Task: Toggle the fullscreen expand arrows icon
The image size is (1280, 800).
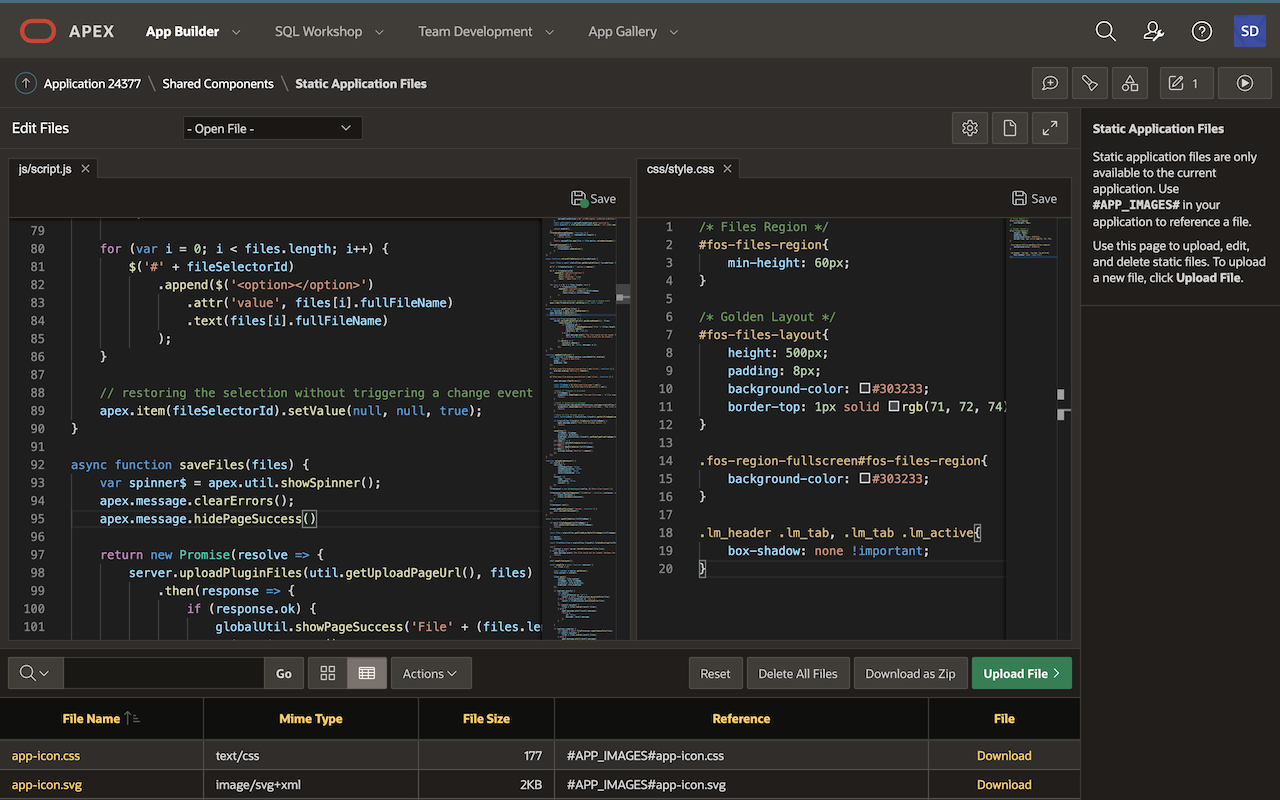Action: (1050, 128)
